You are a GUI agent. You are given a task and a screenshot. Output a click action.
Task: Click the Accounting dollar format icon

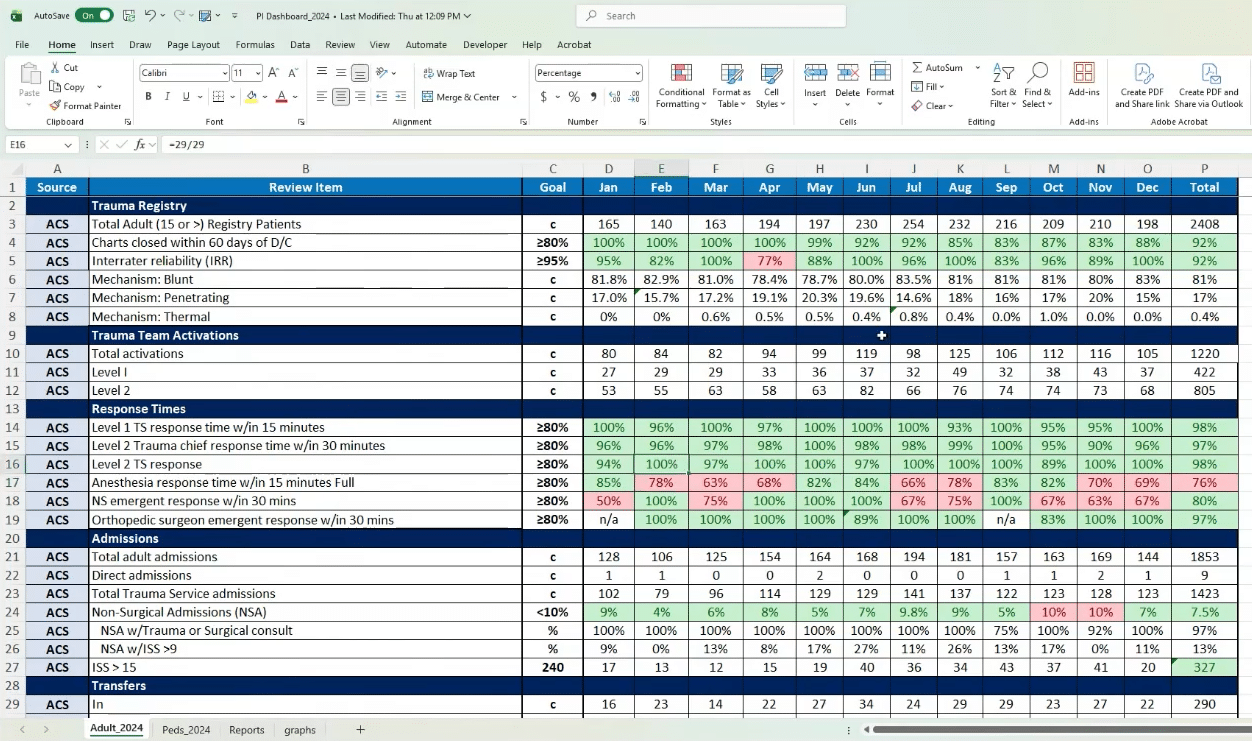tap(543, 97)
